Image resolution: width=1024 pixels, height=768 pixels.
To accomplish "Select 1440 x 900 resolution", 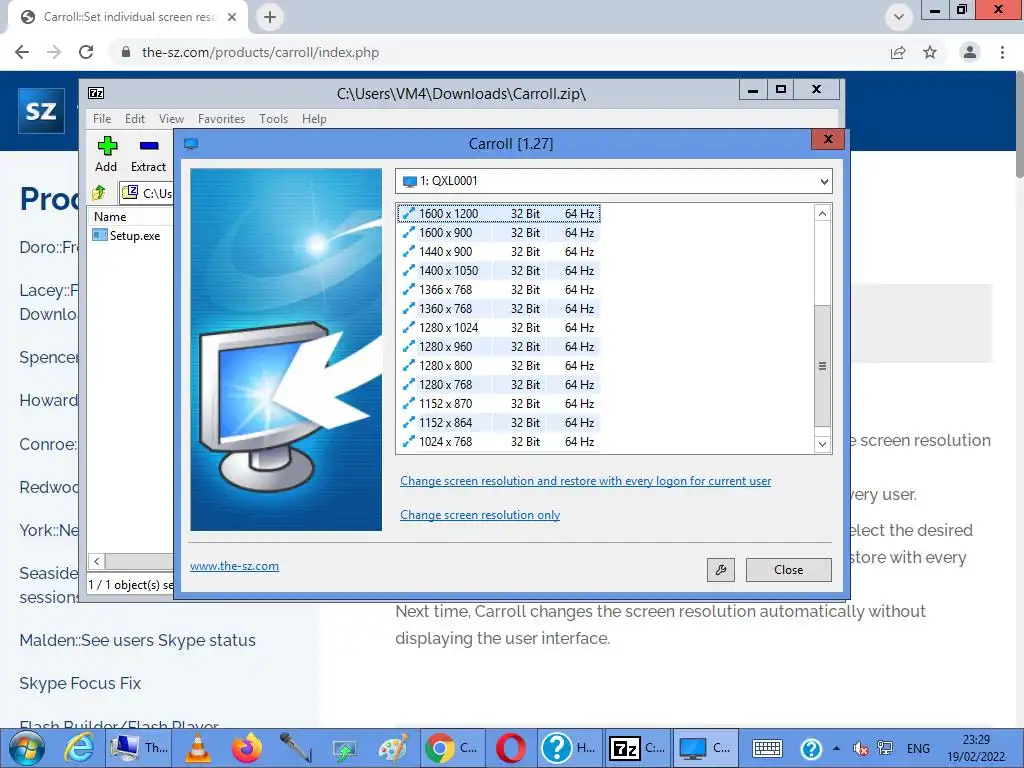I will click(498, 251).
